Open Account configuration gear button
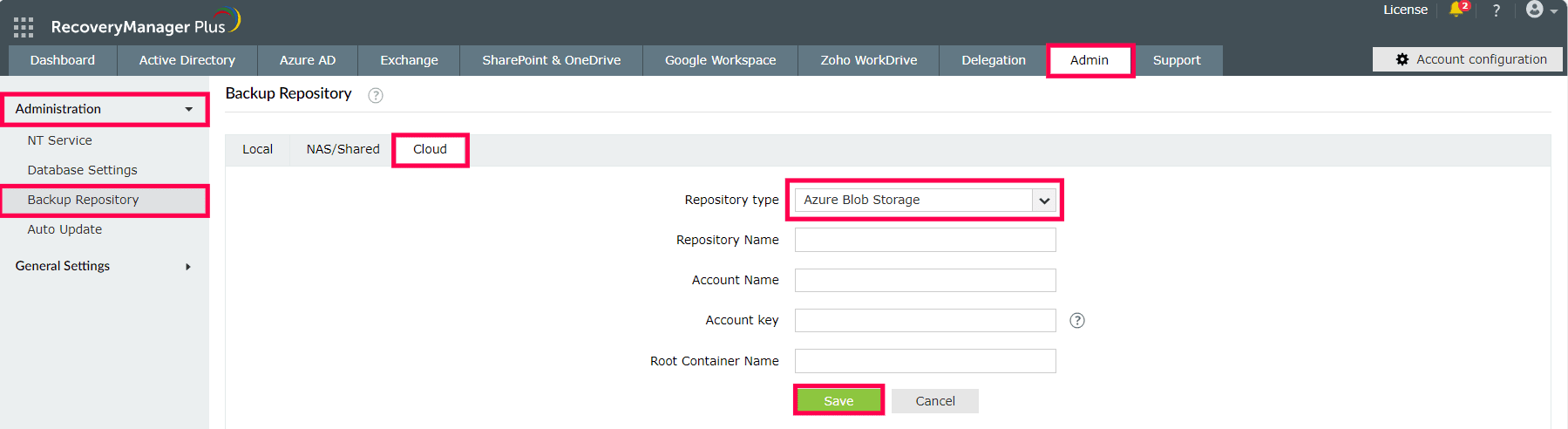Image resolution: width=1568 pixels, height=429 pixels. (1468, 59)
